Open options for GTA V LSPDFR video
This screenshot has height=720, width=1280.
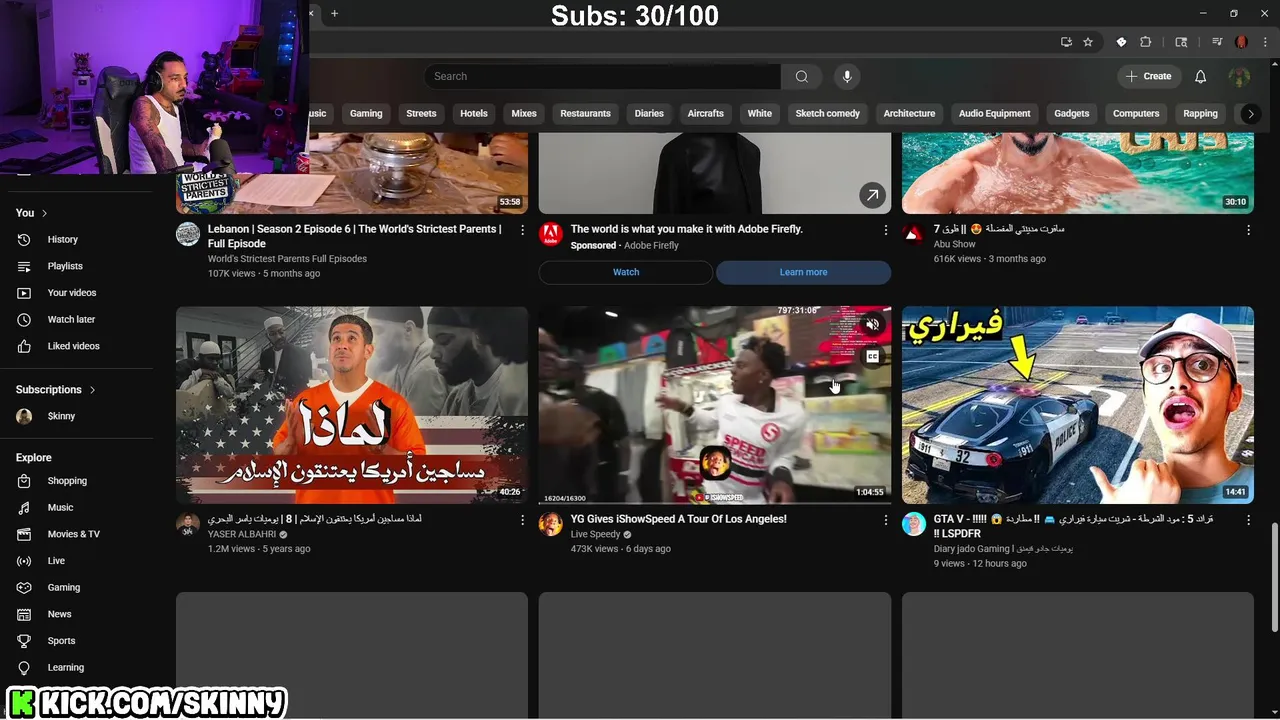coord(1248,520)
